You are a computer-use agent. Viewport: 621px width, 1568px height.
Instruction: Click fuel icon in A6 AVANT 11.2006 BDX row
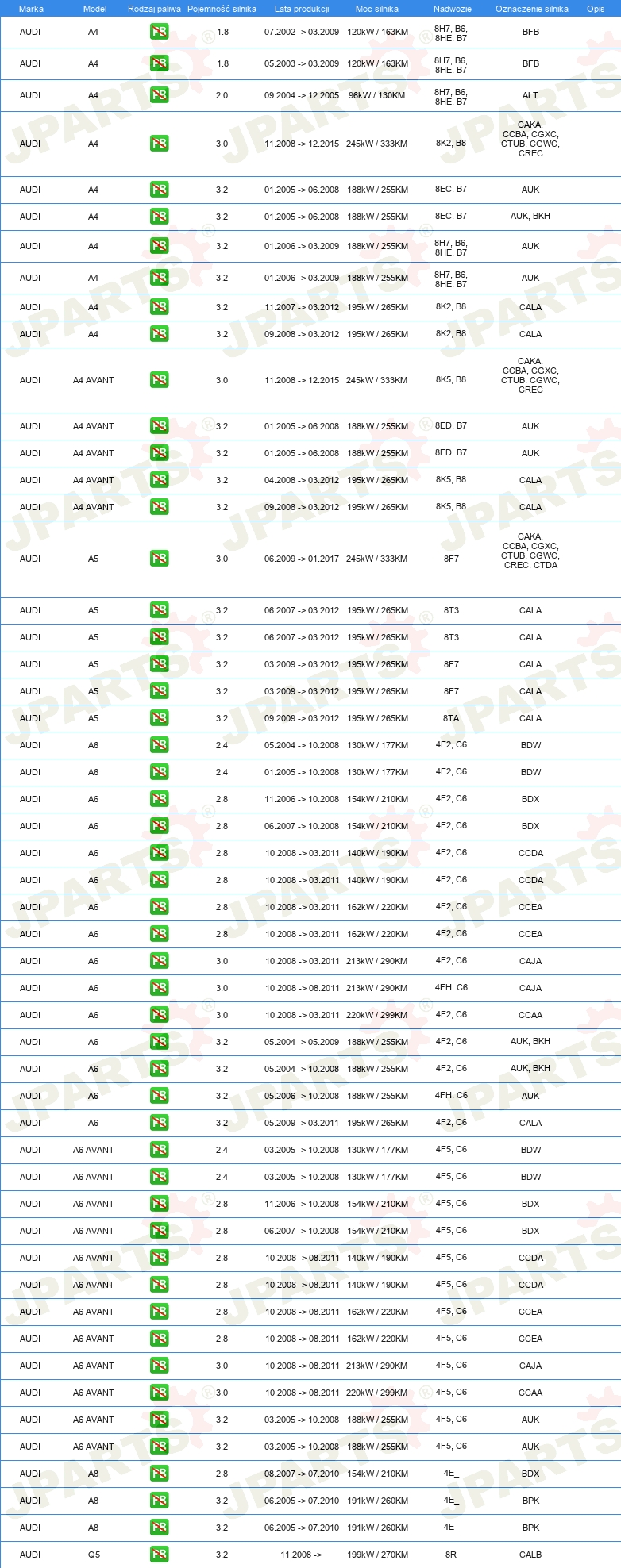click(x=159, y=1204)
